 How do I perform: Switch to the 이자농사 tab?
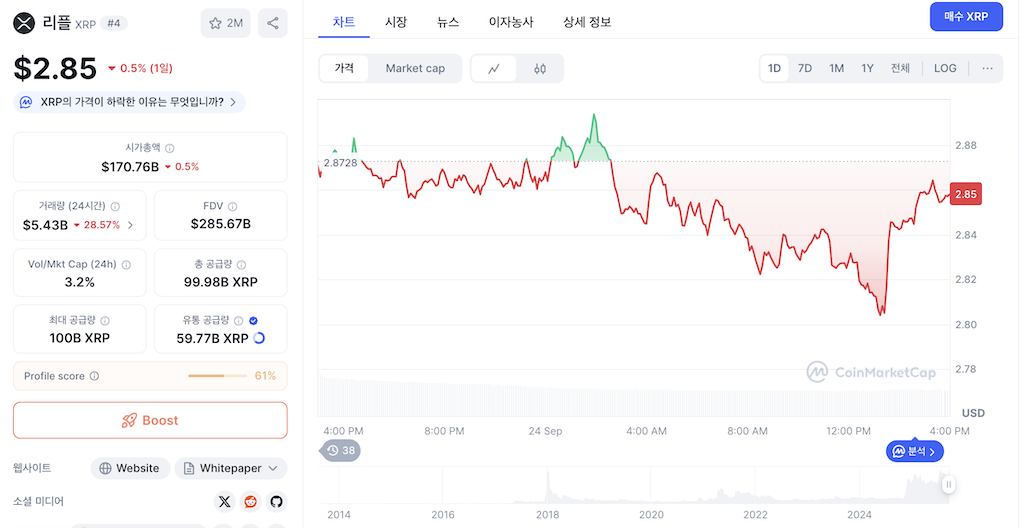coord(511,21)
